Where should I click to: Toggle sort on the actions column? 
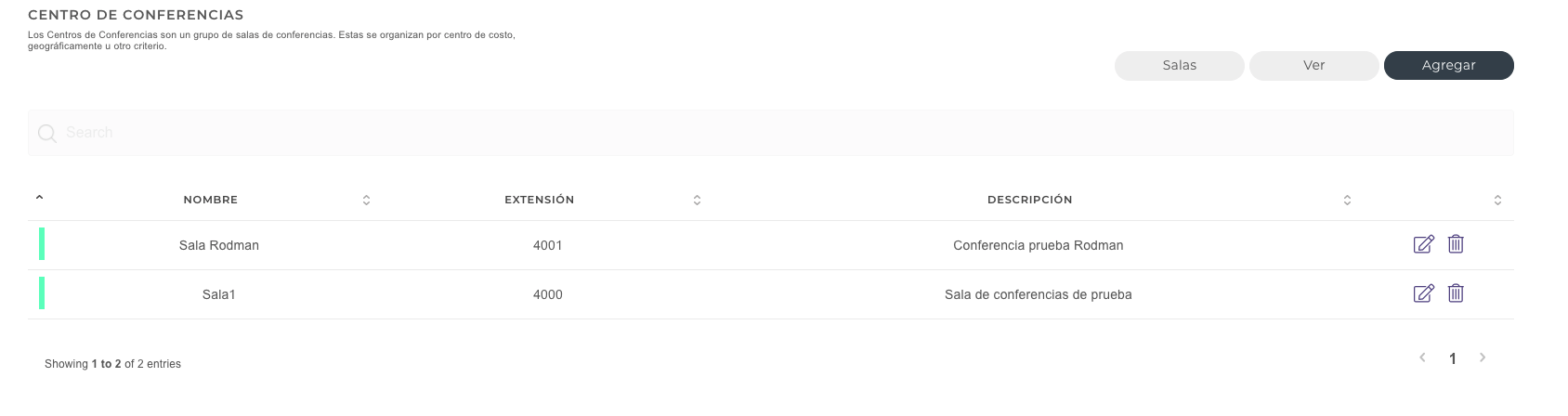tap(1497, 200)
